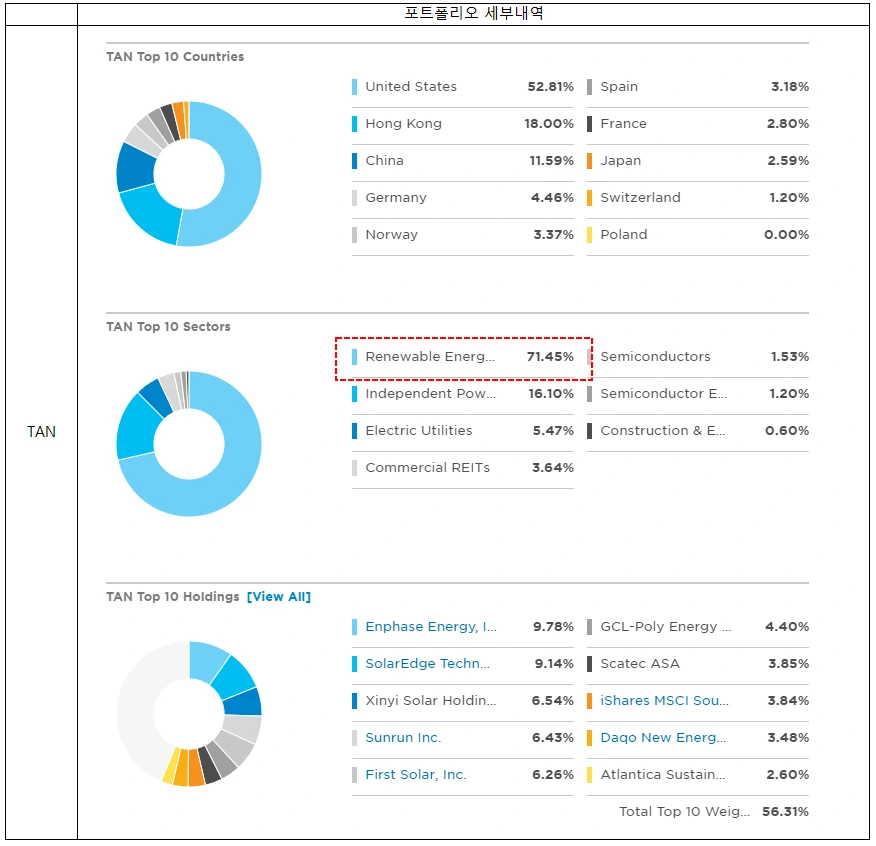Open the View All holdings link
Viewport: 876px width, 846px height.
click(279, 597)
